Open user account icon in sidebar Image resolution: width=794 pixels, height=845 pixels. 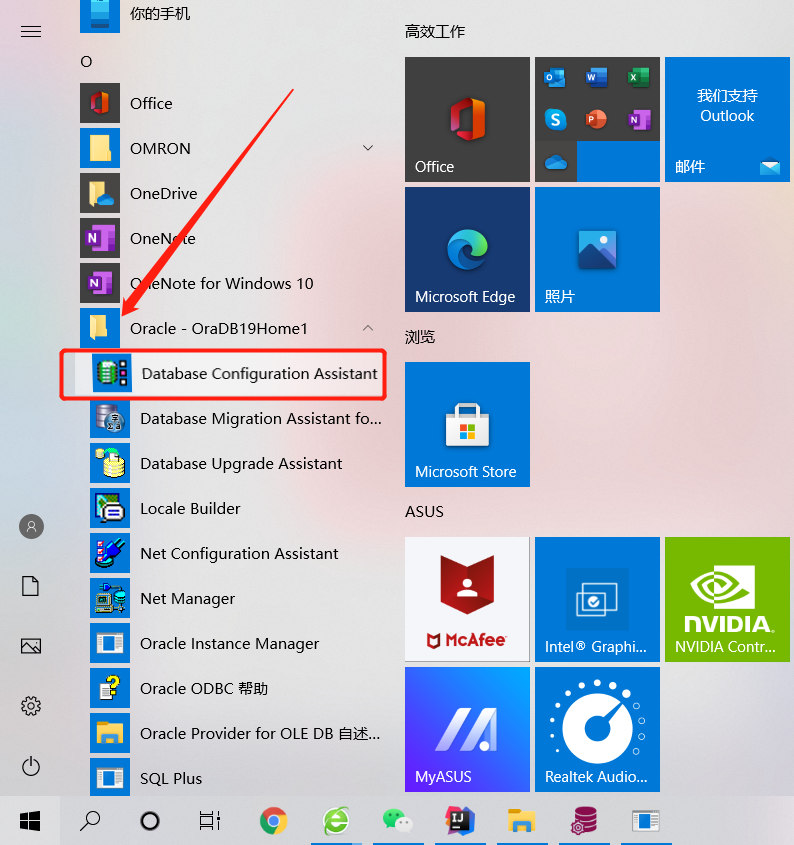click(31, 527)
